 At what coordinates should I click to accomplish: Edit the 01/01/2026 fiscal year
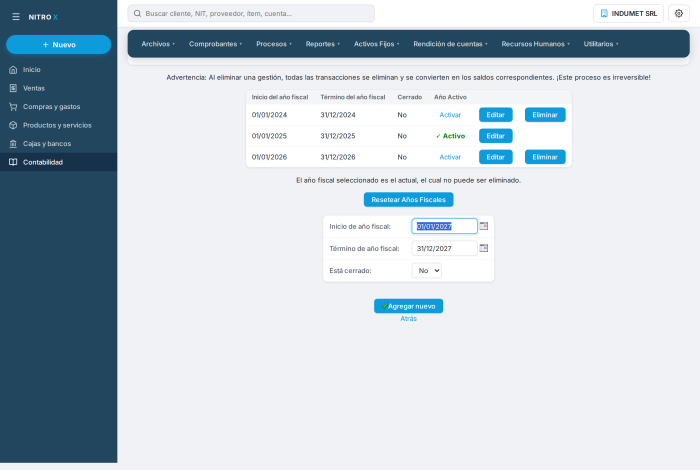(496, 157)
